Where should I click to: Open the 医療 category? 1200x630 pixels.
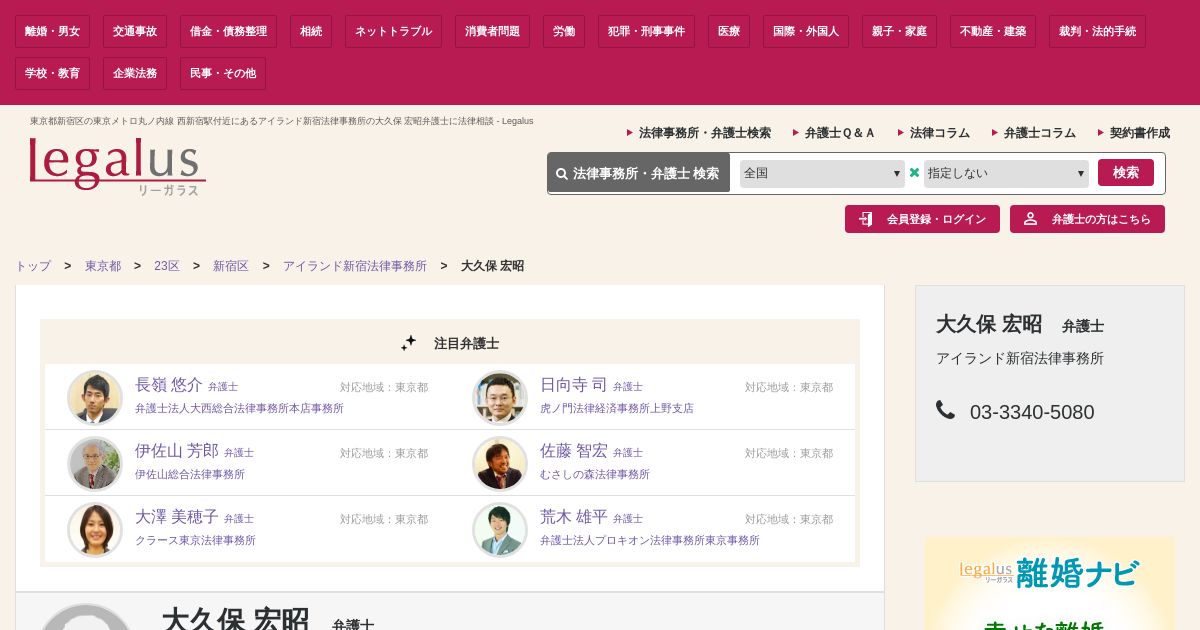click(729, 31)
